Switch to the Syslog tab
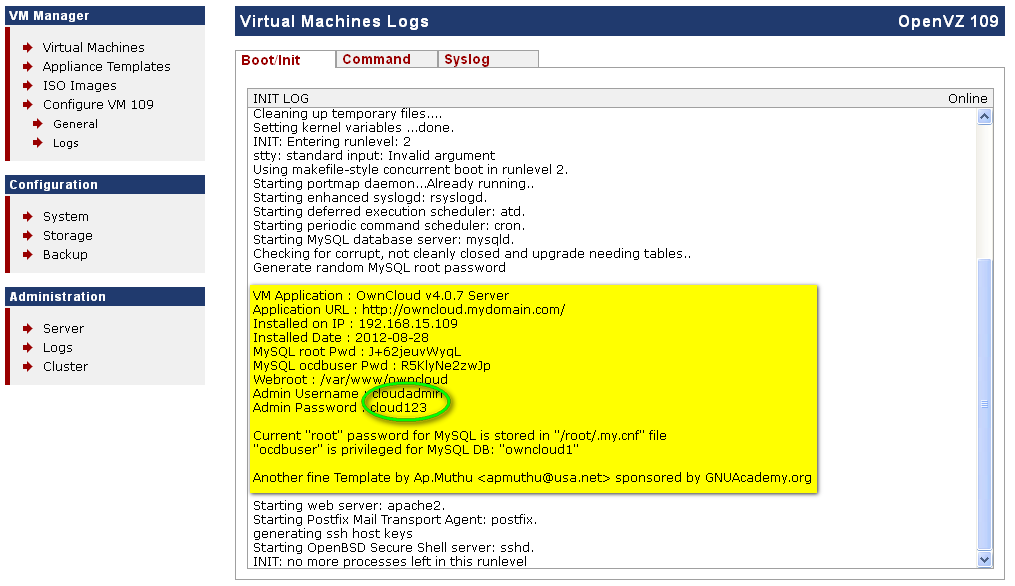The height and width of the screenshot is (586, 1015). pyautogui.click(x=488, y=59)
